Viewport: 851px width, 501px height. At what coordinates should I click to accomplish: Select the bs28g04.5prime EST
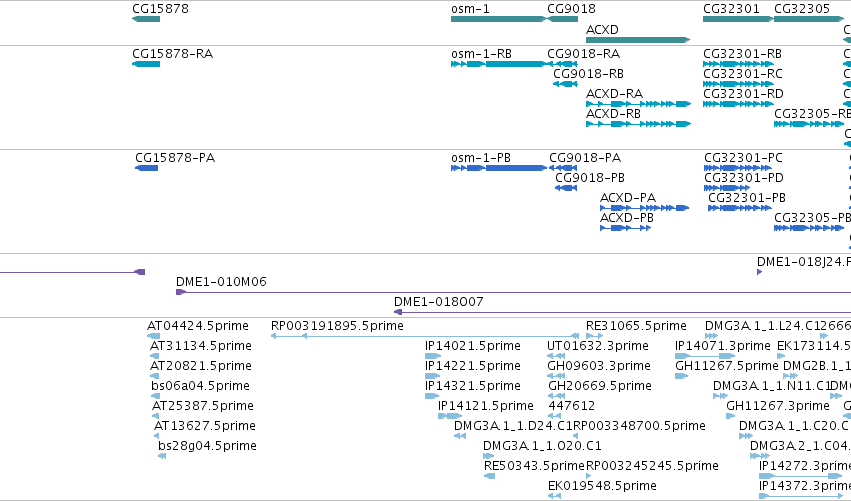coord(162,456)
